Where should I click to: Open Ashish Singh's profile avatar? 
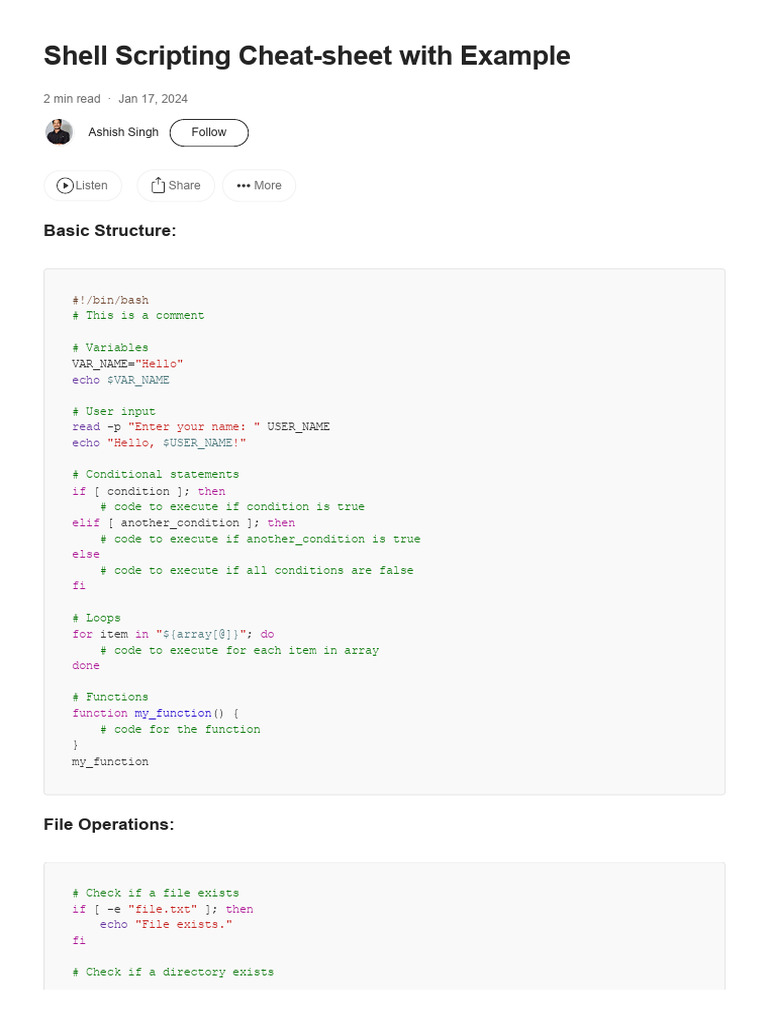pos(59,132)
